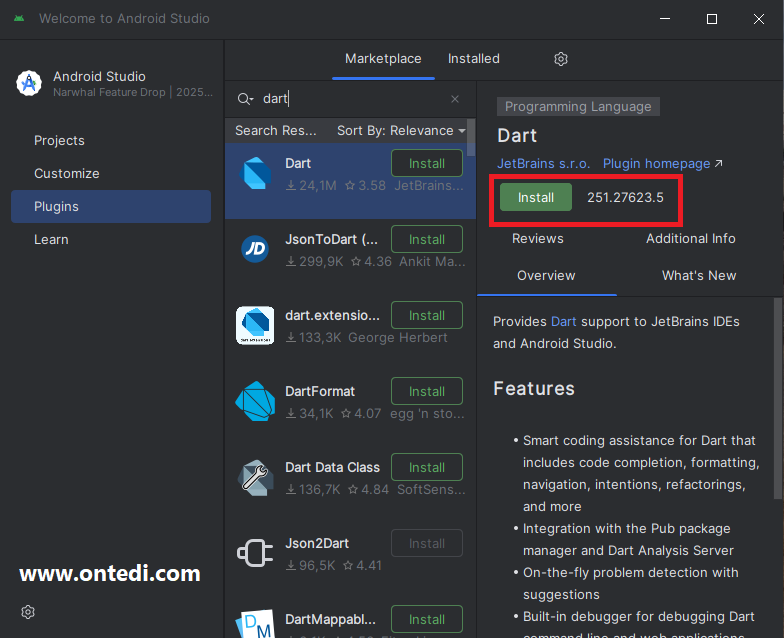Click the results list scrollbar
This screenshot has height=639, width=784.
pyautogui.click(x=471, y=138)
